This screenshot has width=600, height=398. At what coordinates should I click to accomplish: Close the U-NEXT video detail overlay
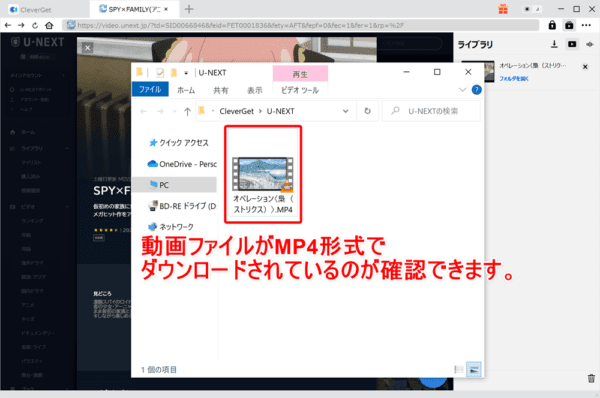pyautogui.click(x=88, y=48)
